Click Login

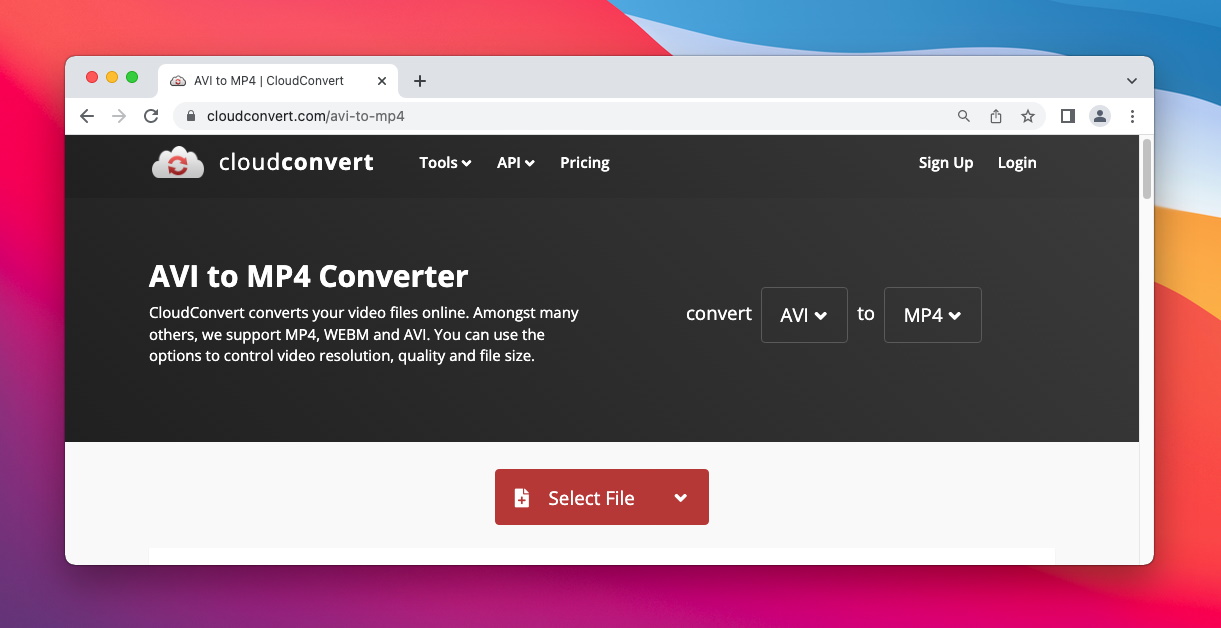(1016, 162)
